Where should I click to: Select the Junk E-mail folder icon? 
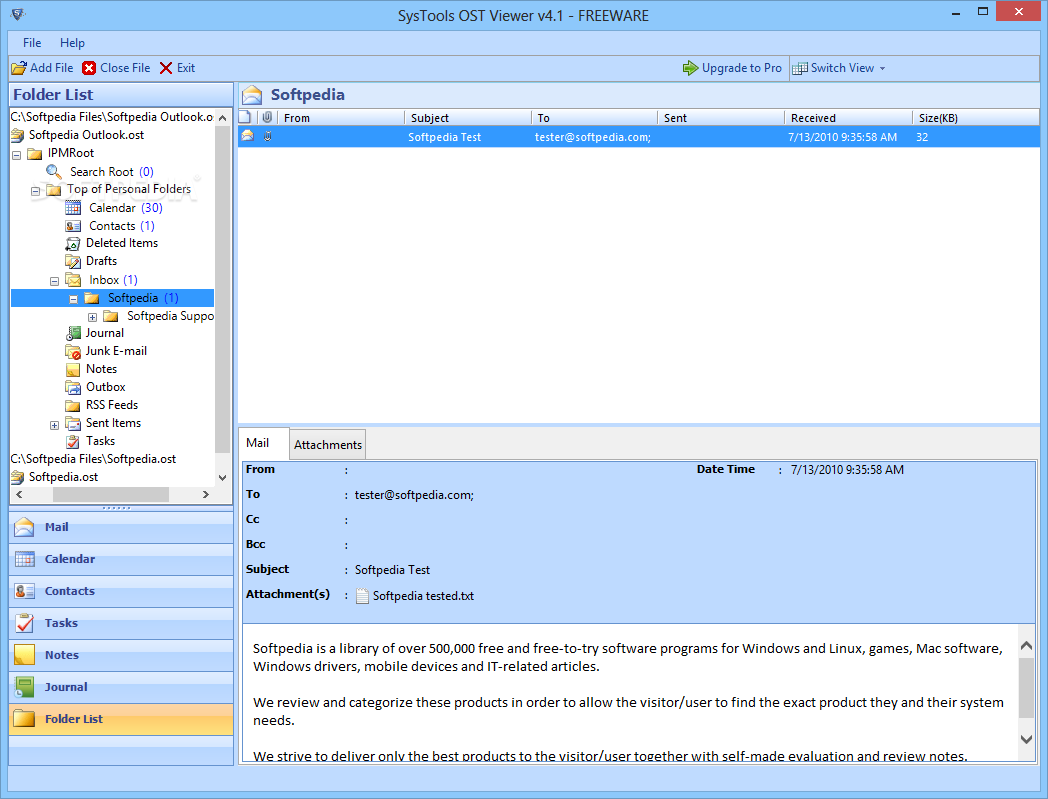point(73,351)
